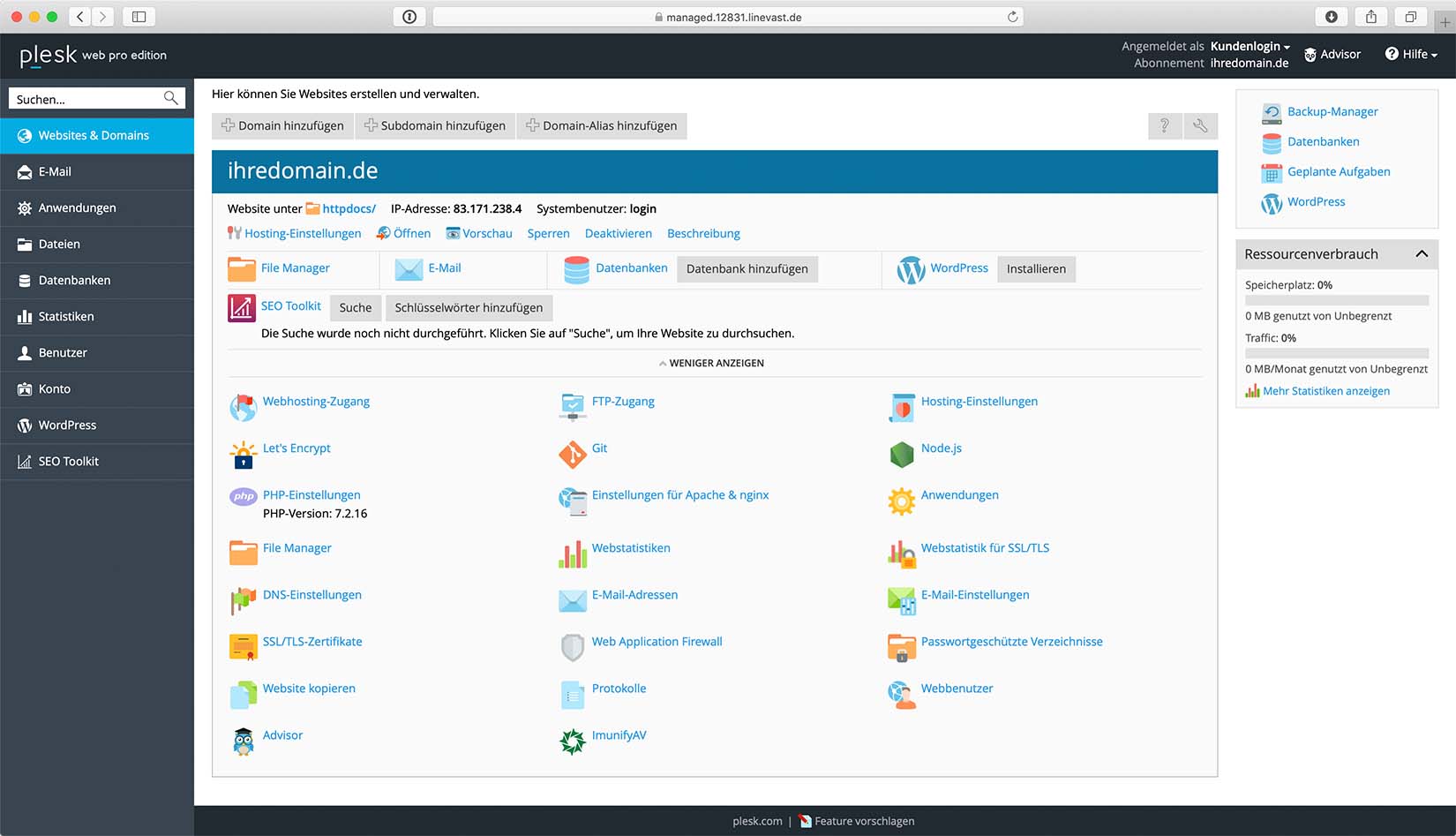The width and height of the screenshot is (1456, 836).
Task: Click Schlüsselwörter hinzufügen button
Action: 469,307
